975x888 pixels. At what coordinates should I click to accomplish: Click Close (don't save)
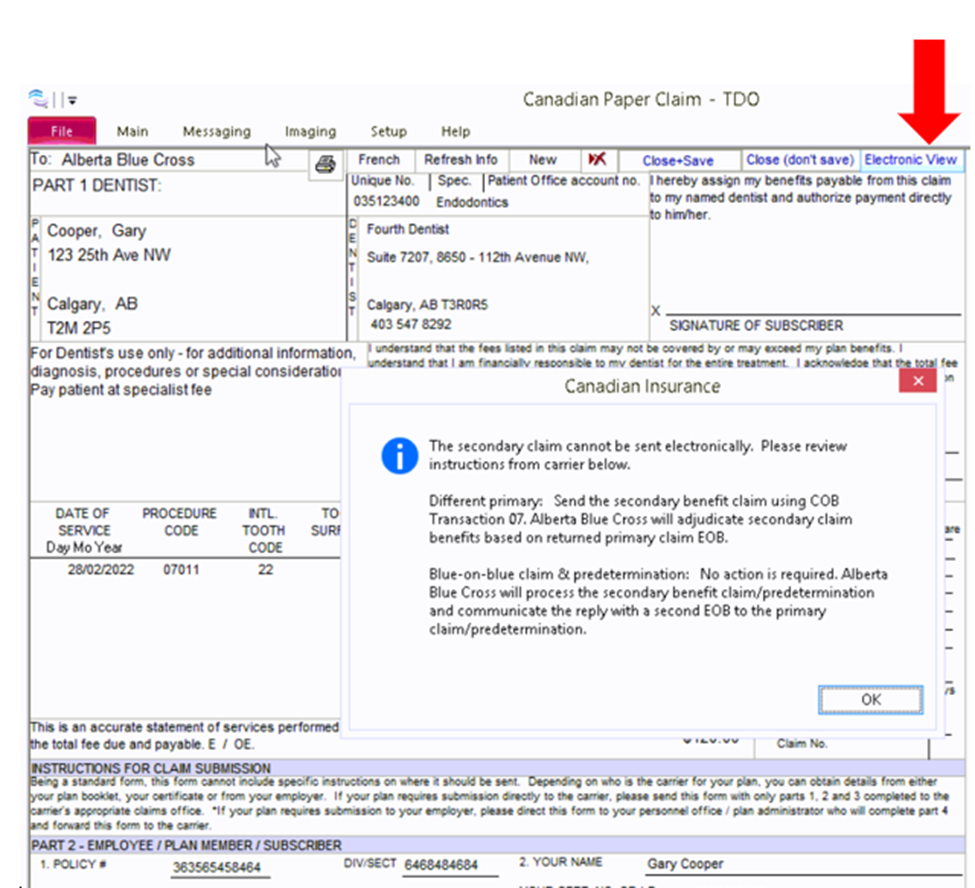click(x=799, y=160)
